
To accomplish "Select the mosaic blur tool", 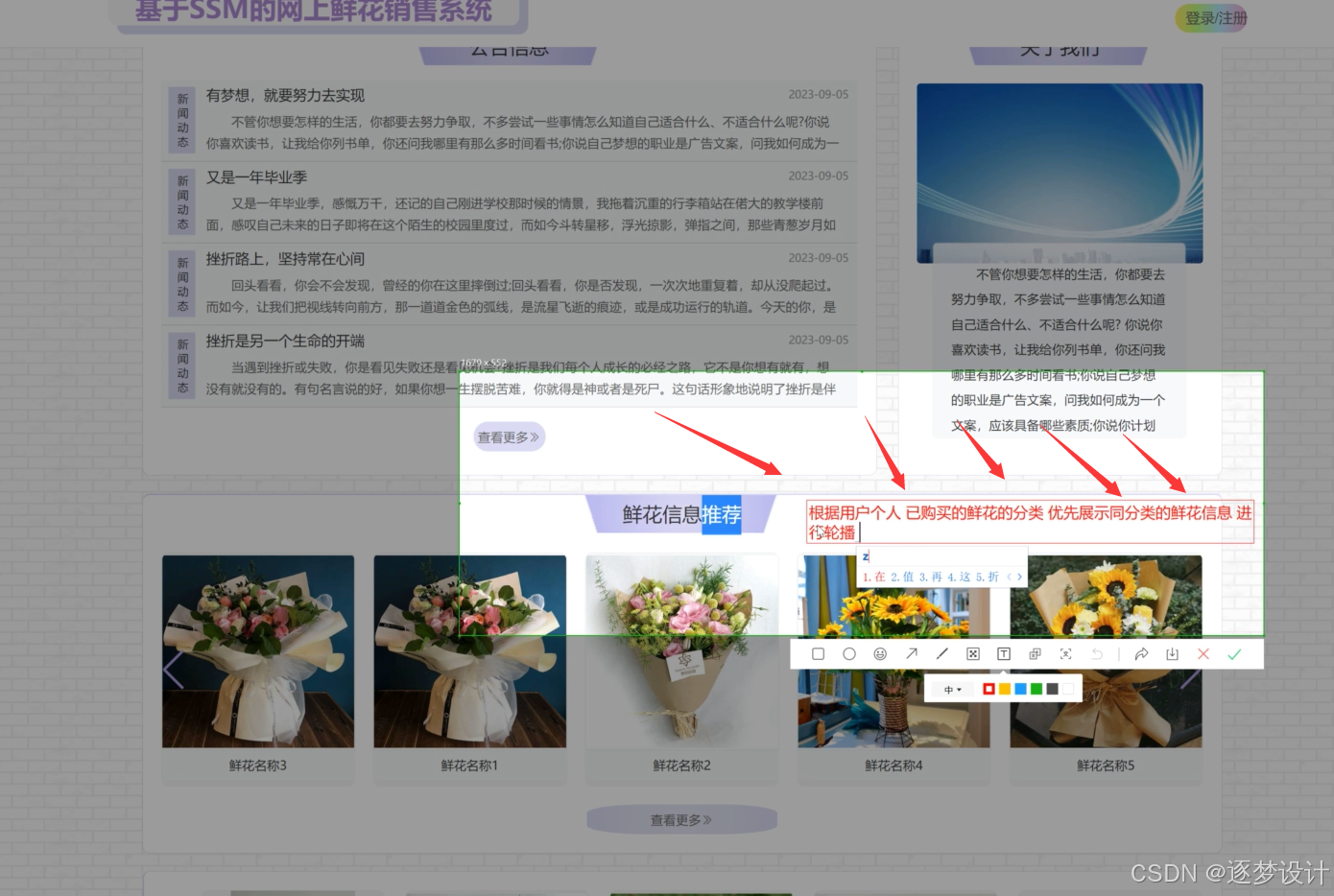I will pyautogui.click(x=972, y=653).
